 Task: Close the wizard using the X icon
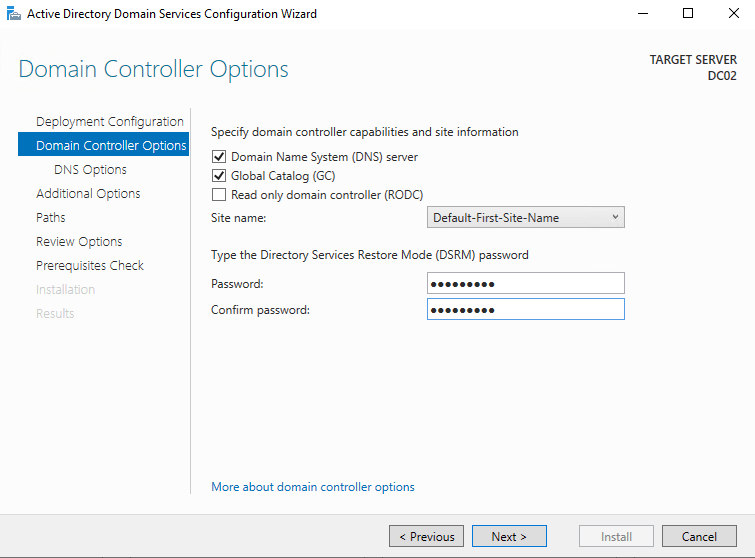pos(733,13)
